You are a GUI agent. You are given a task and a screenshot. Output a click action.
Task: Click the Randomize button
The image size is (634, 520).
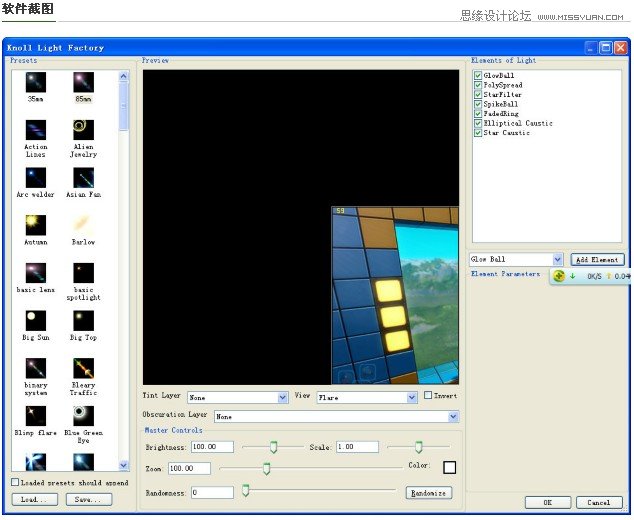(429, 493)
